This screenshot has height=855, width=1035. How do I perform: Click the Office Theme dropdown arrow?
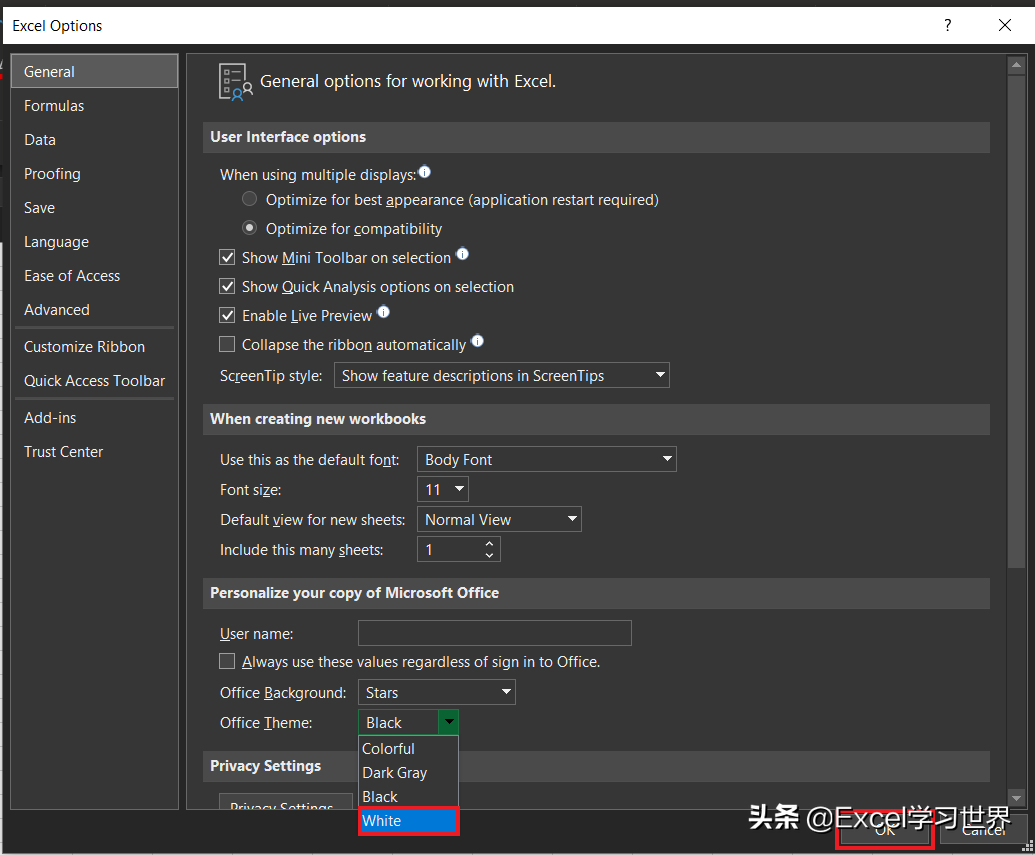point(449,722)
